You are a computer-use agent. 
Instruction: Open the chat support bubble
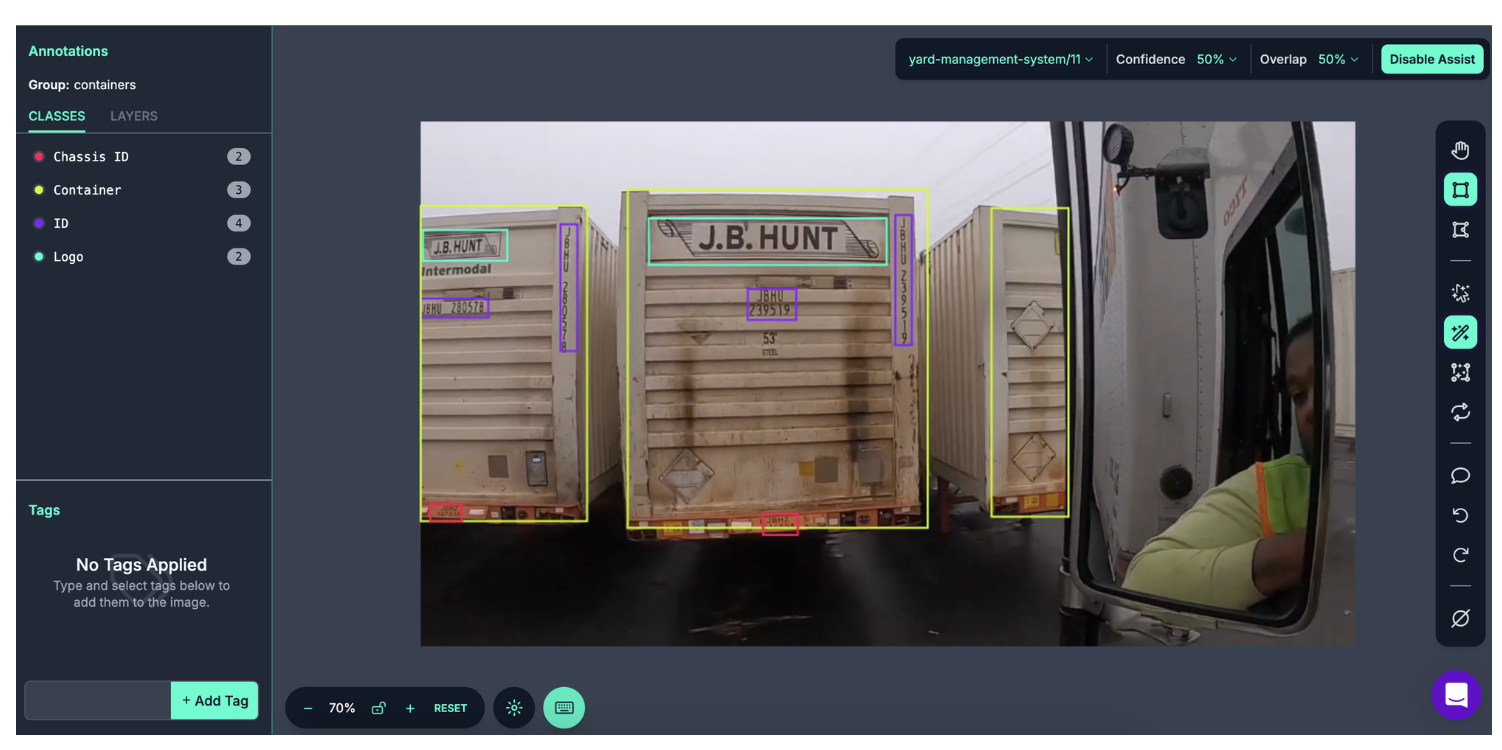(1456, 695)
